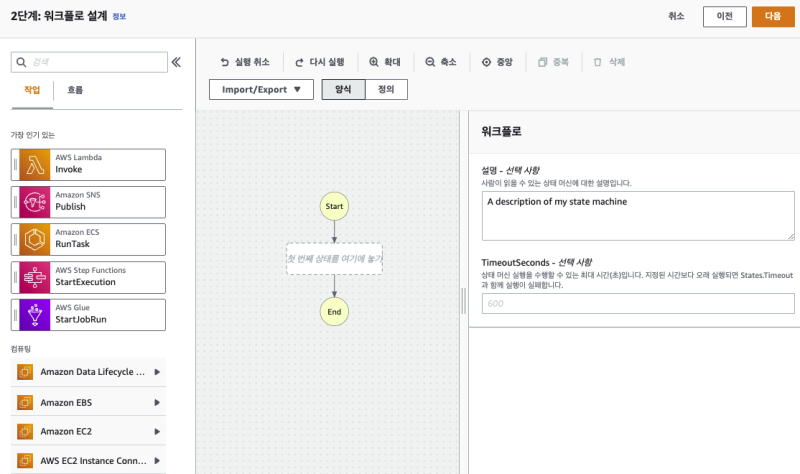The width and height of the screenshot is (800, 474).
Task: Click the Amazon SNS Publish icon
Action: [35, 202]
